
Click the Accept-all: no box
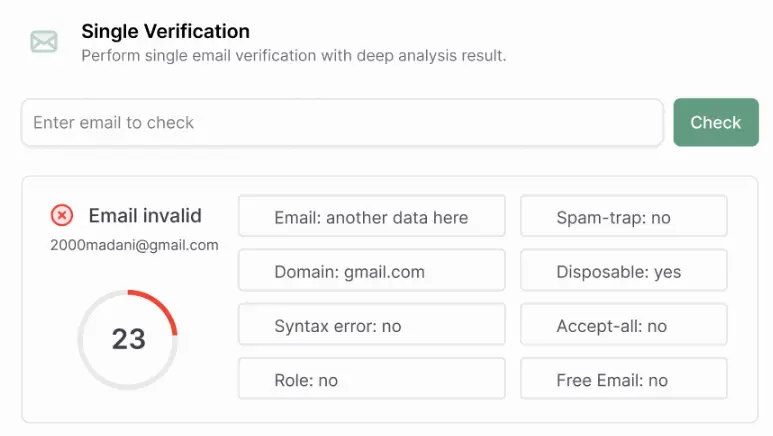click(624, 325)
